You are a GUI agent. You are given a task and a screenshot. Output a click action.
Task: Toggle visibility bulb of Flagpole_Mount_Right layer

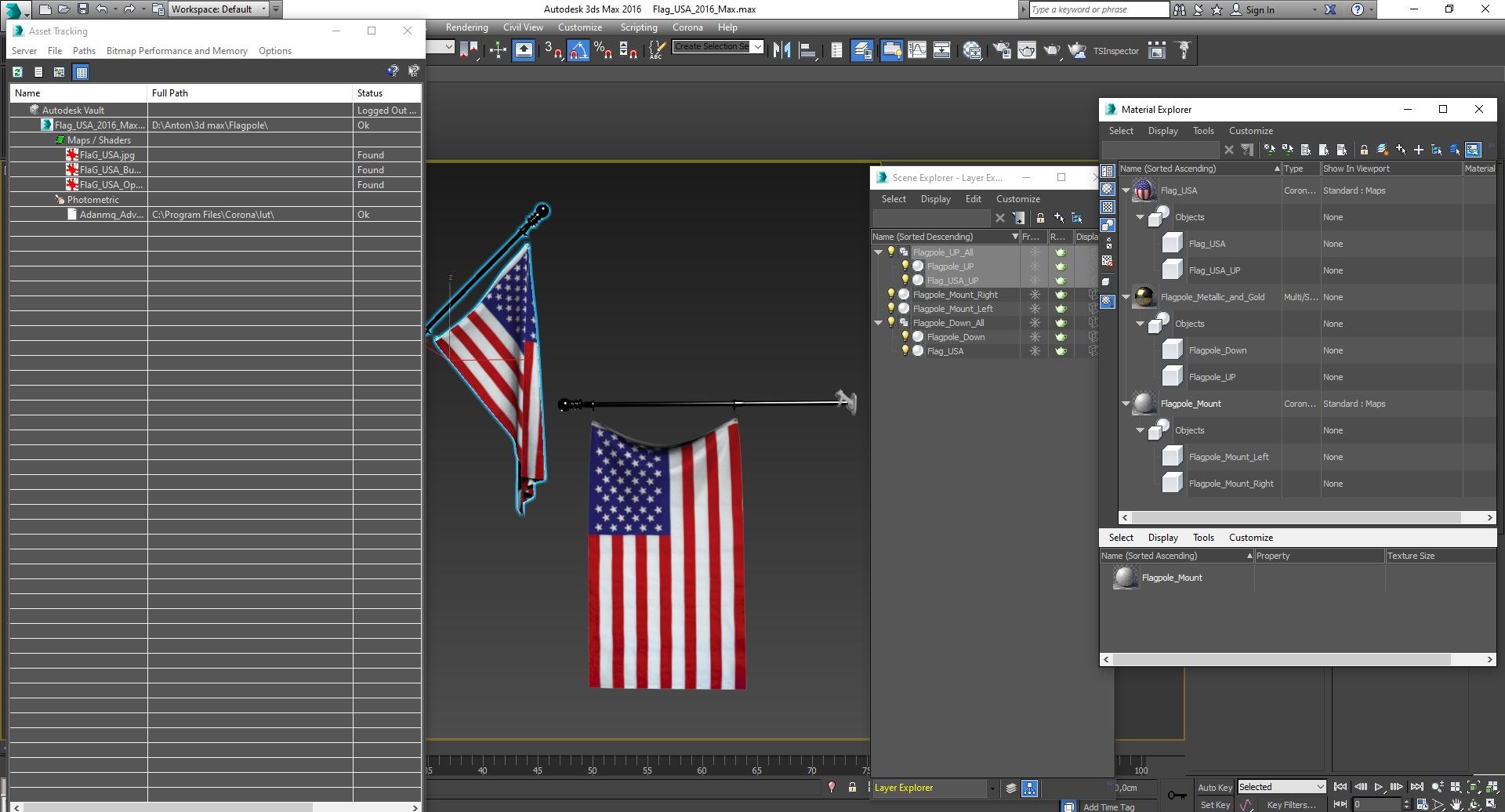click(891, 295)
